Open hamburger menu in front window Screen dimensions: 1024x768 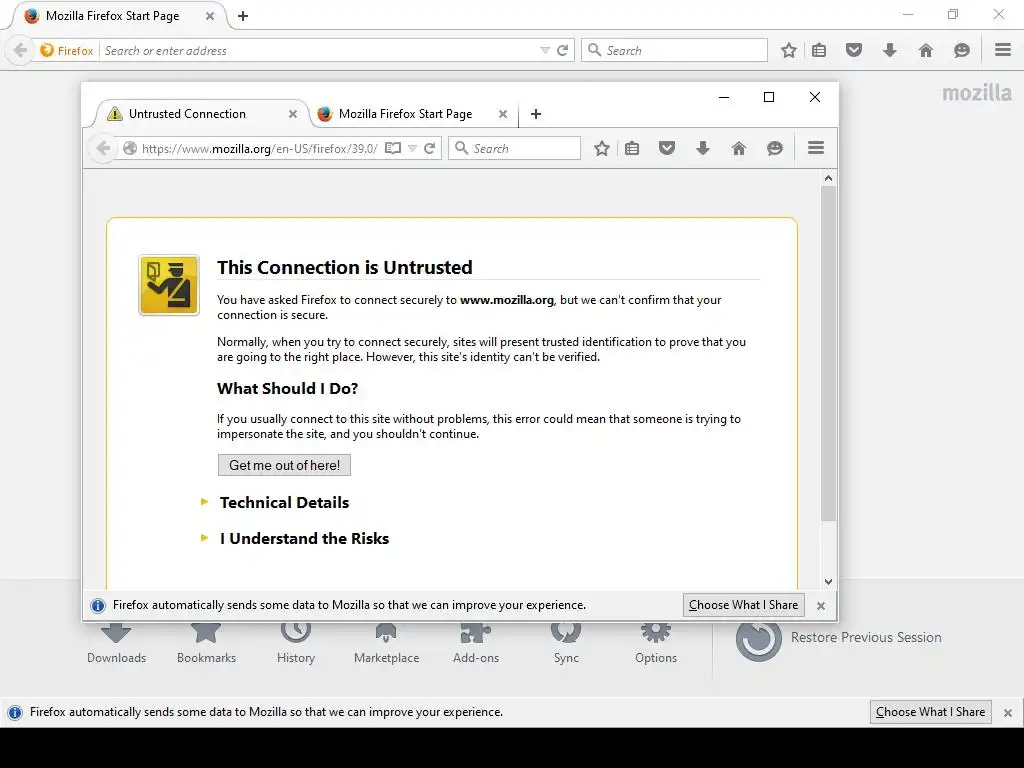816,148
